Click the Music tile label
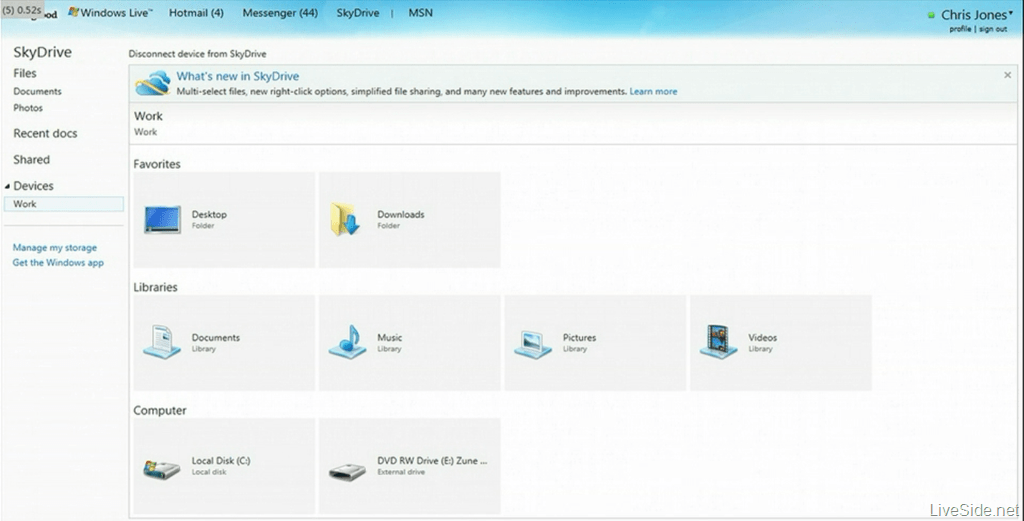This screenshot has height=521, width=1024. [x=389, y=338]
